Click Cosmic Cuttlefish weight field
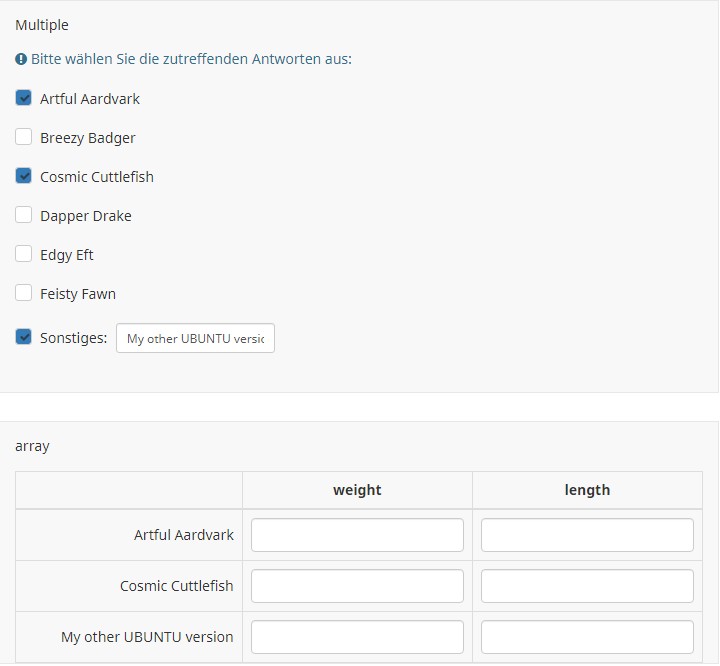720x666 pixels. (x=357, y=586)
